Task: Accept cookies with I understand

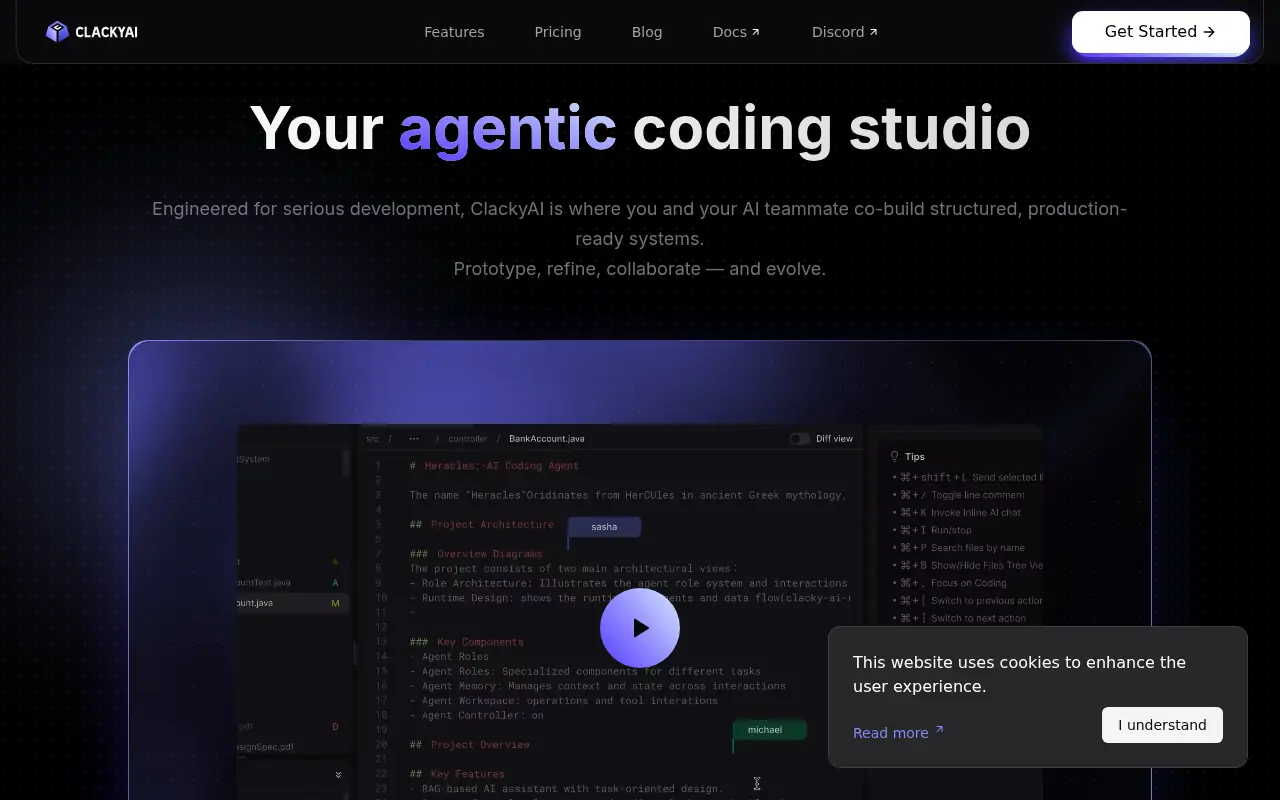Action: click(1162, 725)
